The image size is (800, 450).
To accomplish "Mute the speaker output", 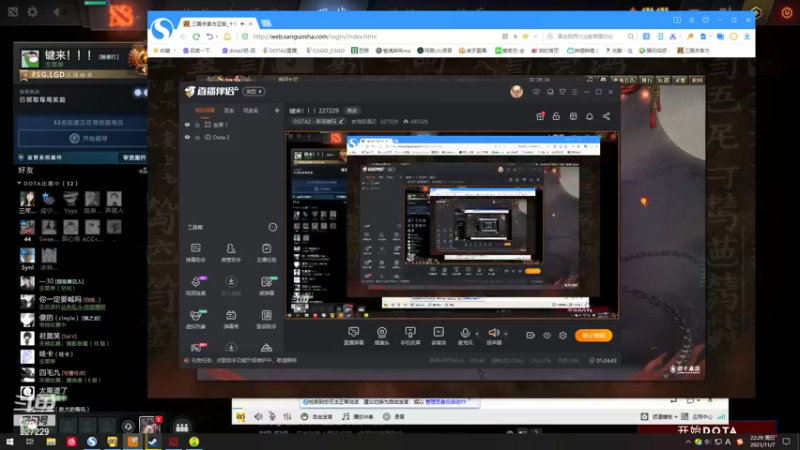I will tap(494, 336).
